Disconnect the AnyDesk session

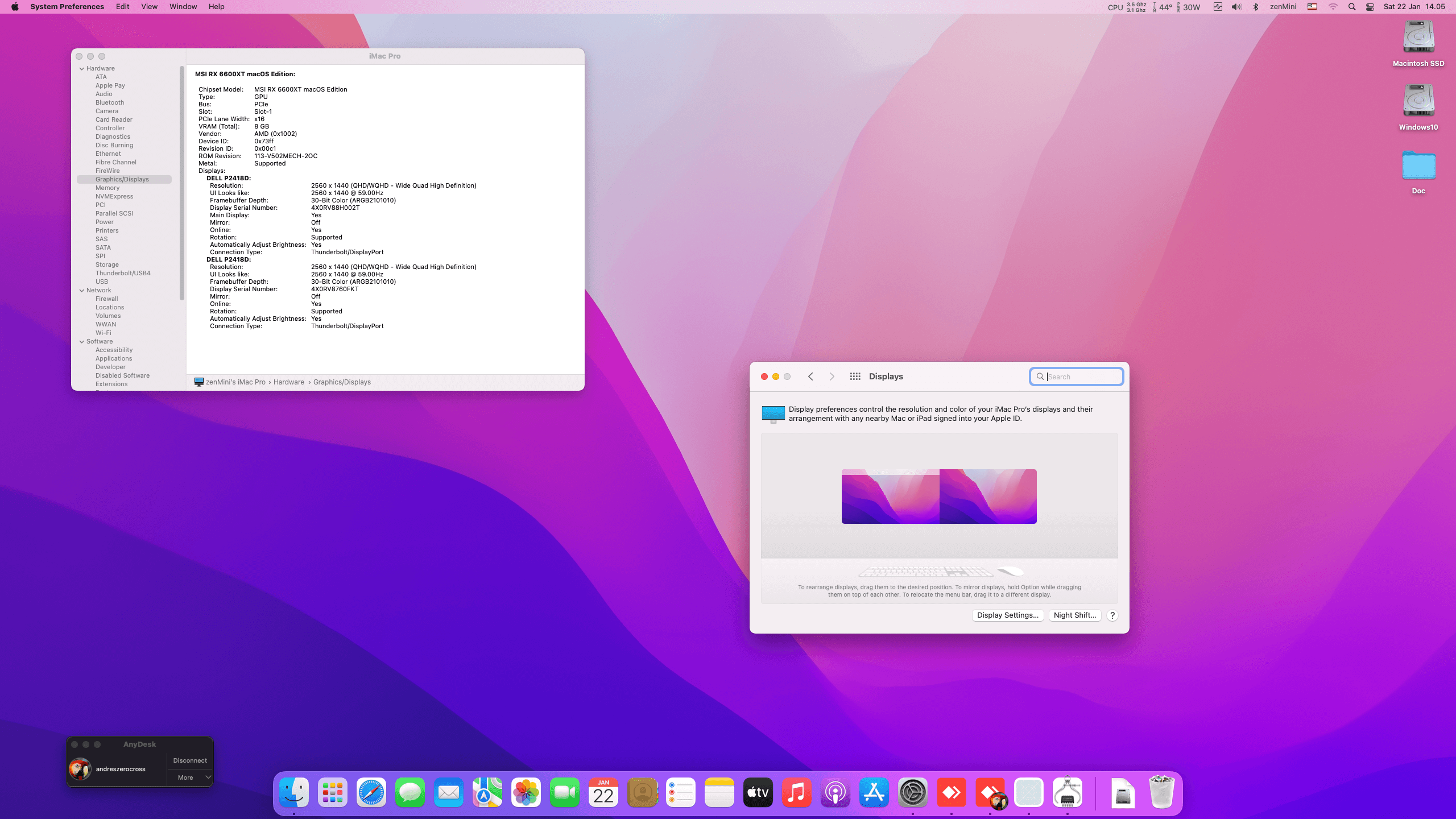click(190, 760)
